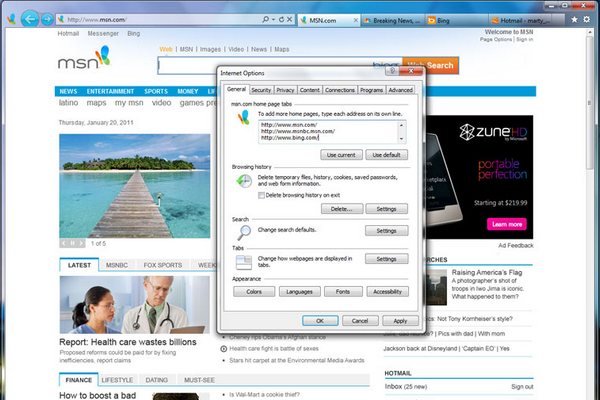Screen dimensions: 600x400
Task: Switch to the Bing browser tab
Action: pos(455,21)
